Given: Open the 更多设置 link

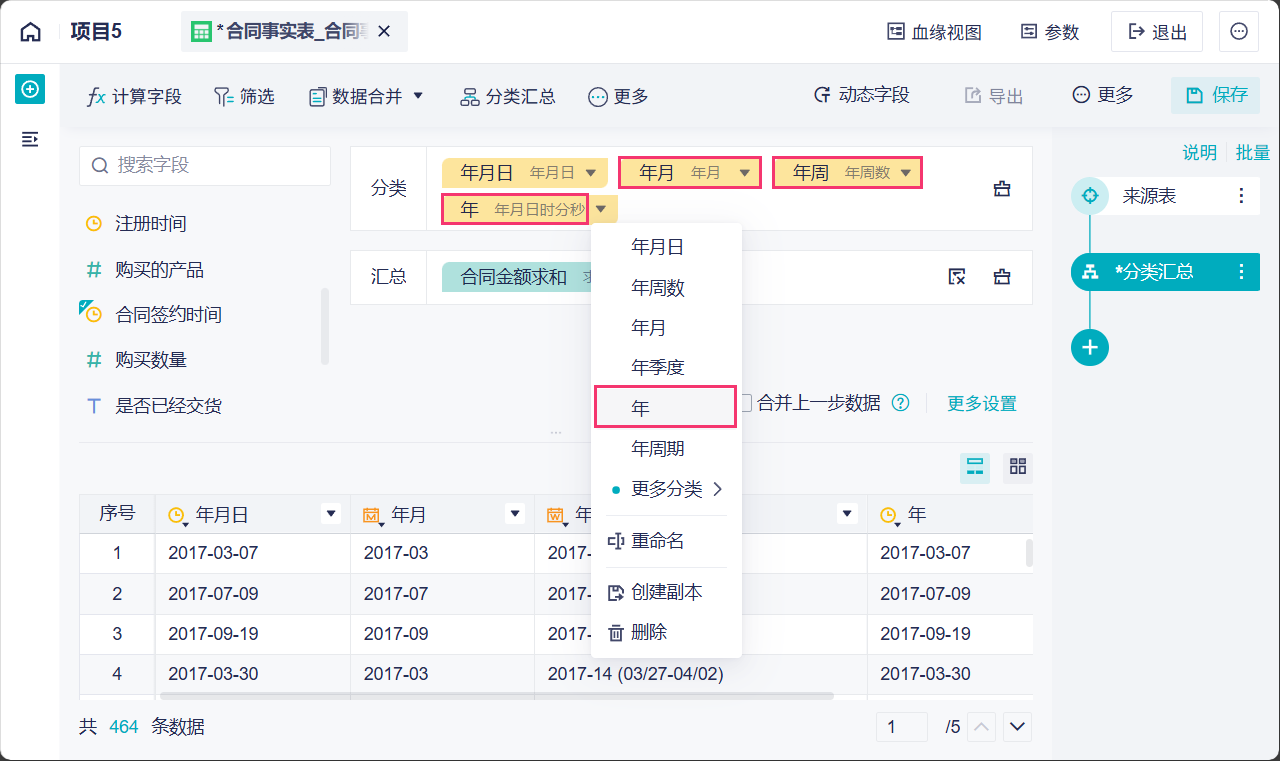Looking at the screenshot, I should pyautogui.click(x=981, y=403).
